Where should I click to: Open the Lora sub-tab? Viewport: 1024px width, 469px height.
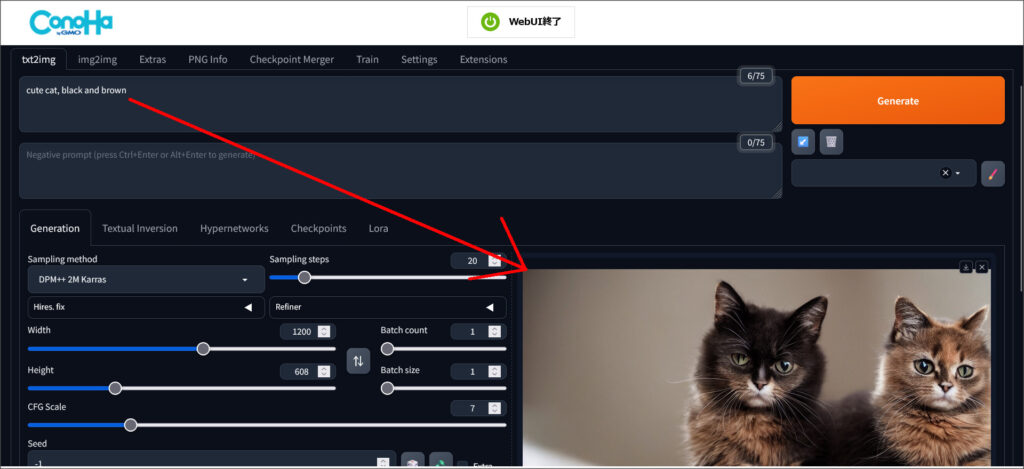(378, 229)
